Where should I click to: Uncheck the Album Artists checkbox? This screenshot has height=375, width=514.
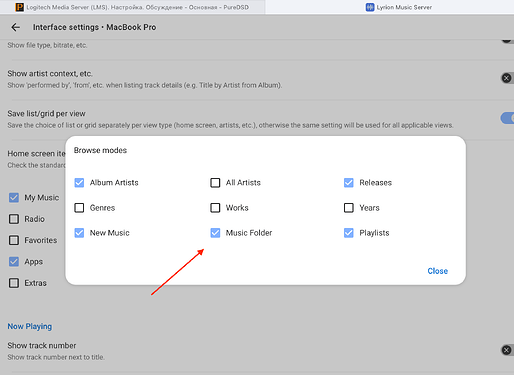click(79, 183)
